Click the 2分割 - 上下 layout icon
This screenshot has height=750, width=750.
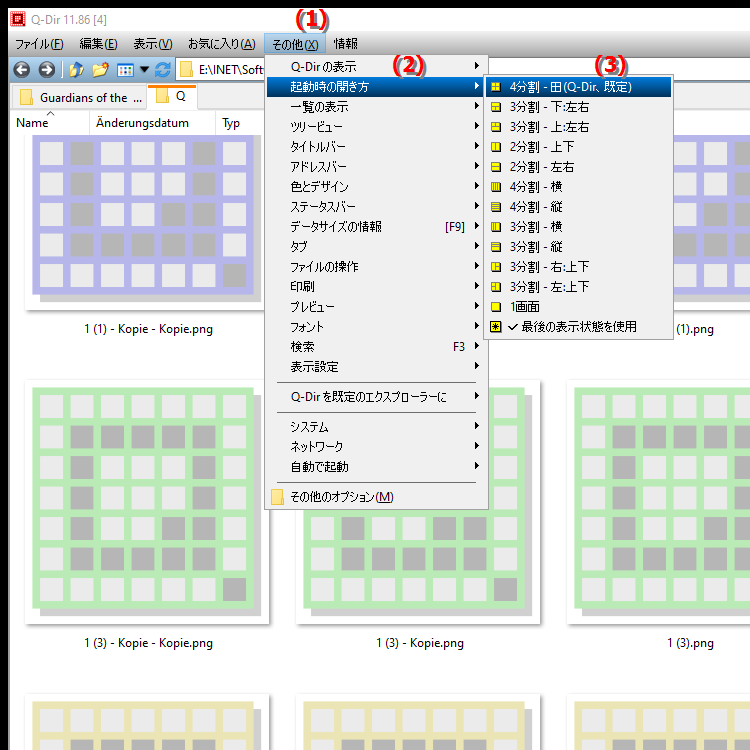click(496, 147)
